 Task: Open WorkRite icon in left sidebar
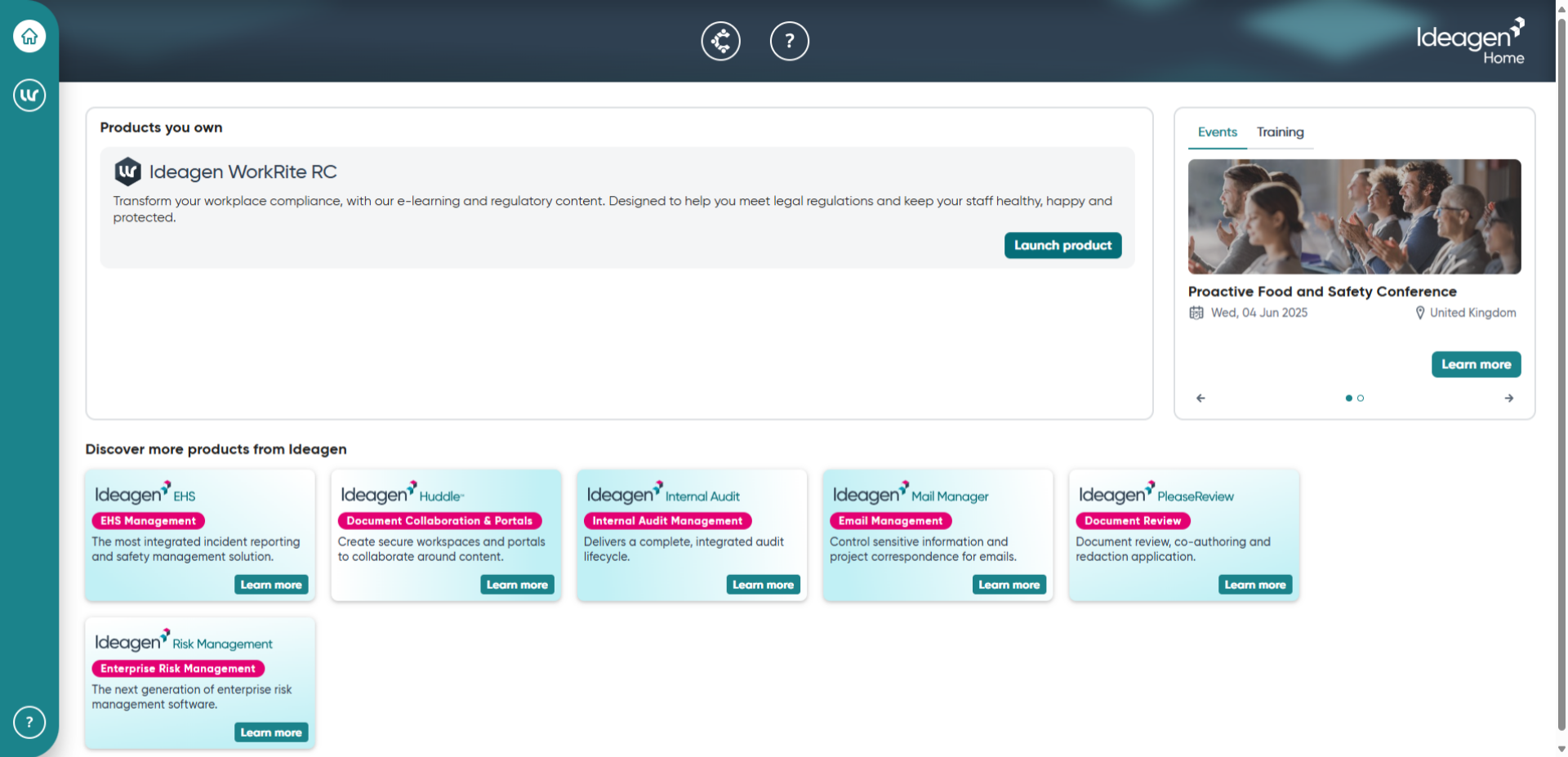coord(29,96)
